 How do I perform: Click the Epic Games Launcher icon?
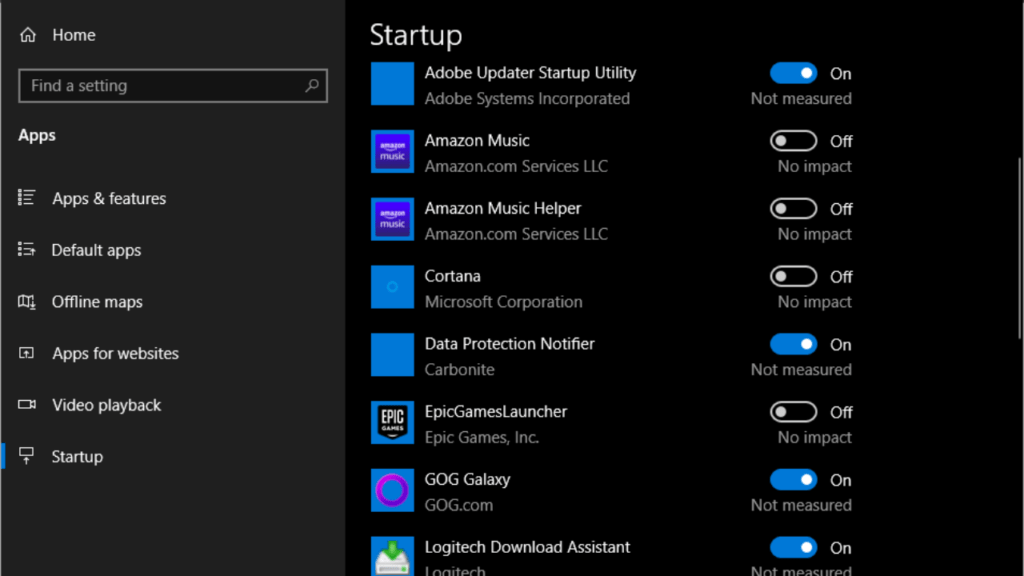392,423
